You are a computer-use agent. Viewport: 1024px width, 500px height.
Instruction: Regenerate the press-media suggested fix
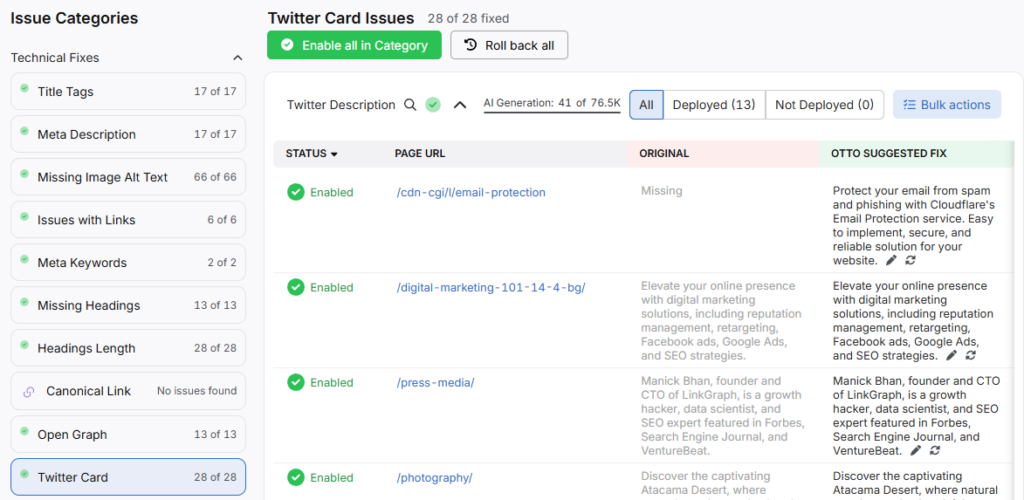935,451
